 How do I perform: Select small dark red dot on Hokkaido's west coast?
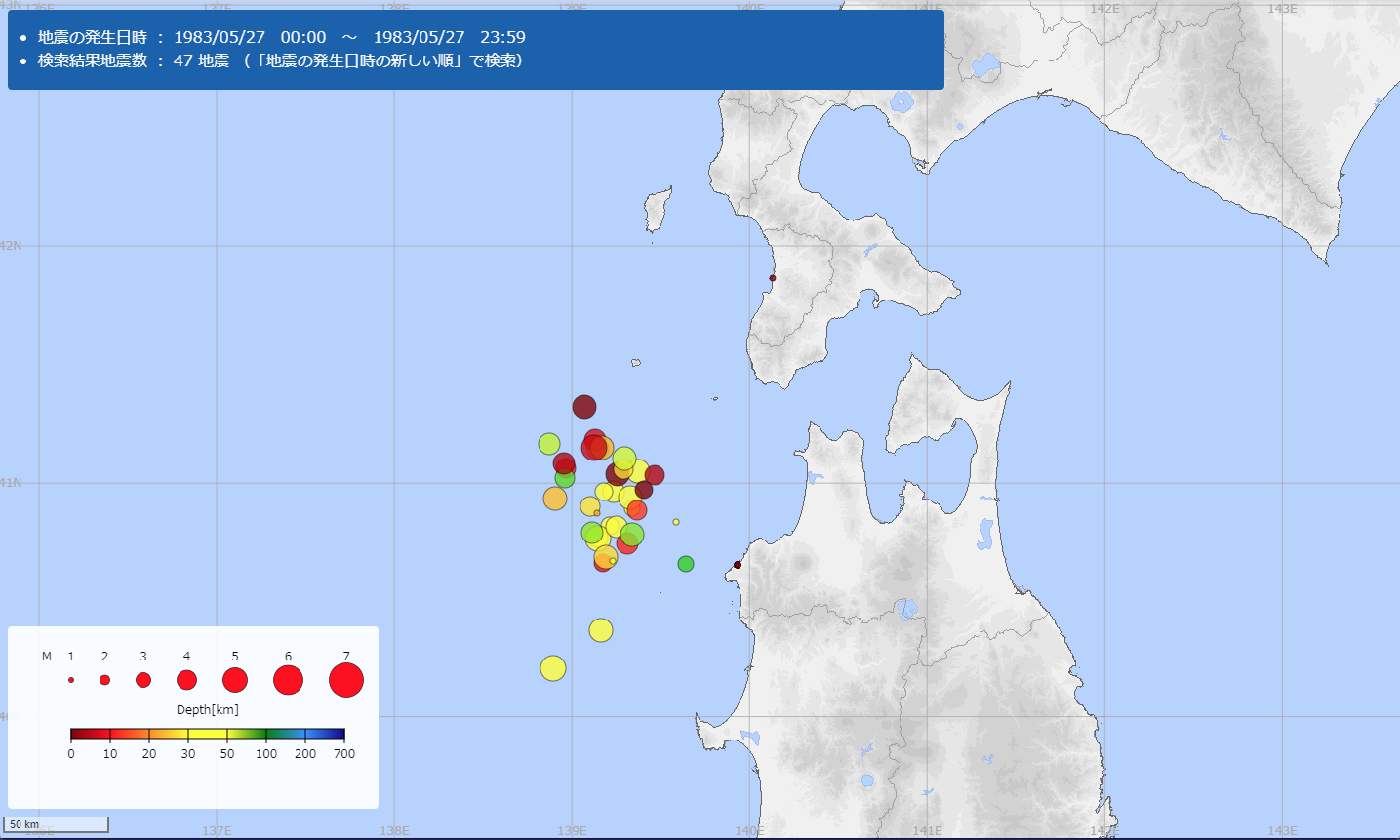pyautogui.click(x=773, y=278)
